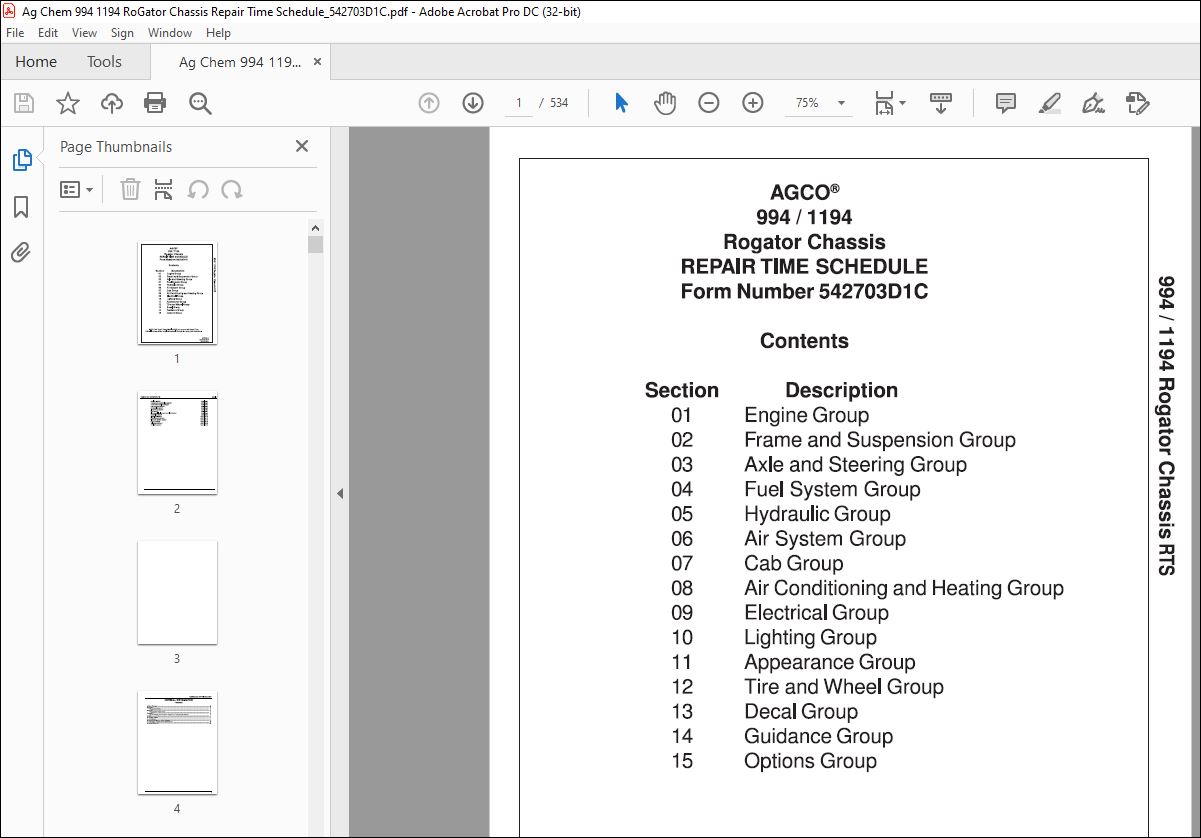The width and height of the screenshot is (1201, 838).
Task: Click the thumbnails panel scrollbar handle
Action: [x=316, y=245]
